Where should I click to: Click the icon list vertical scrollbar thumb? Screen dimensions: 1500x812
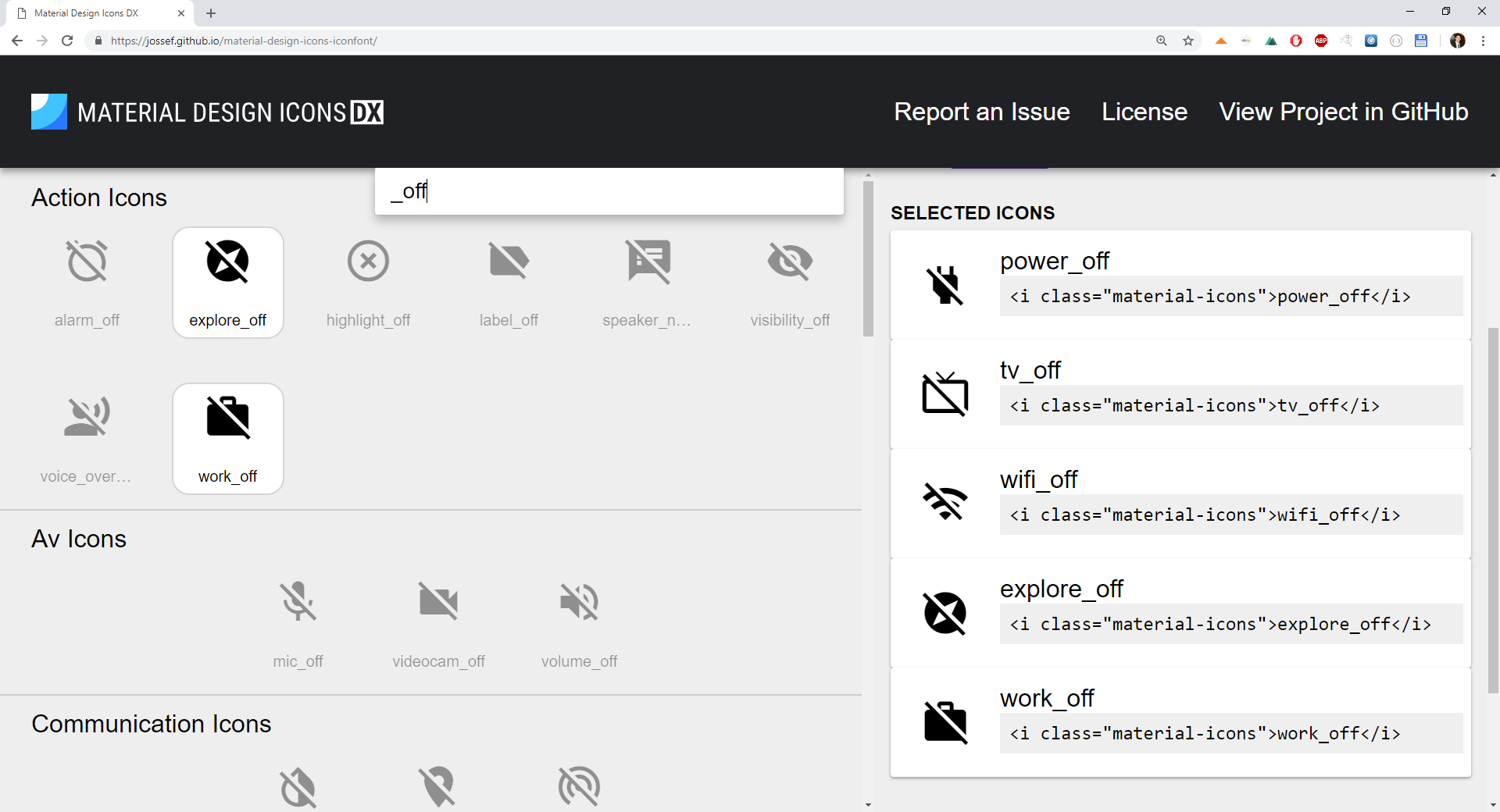868,258
